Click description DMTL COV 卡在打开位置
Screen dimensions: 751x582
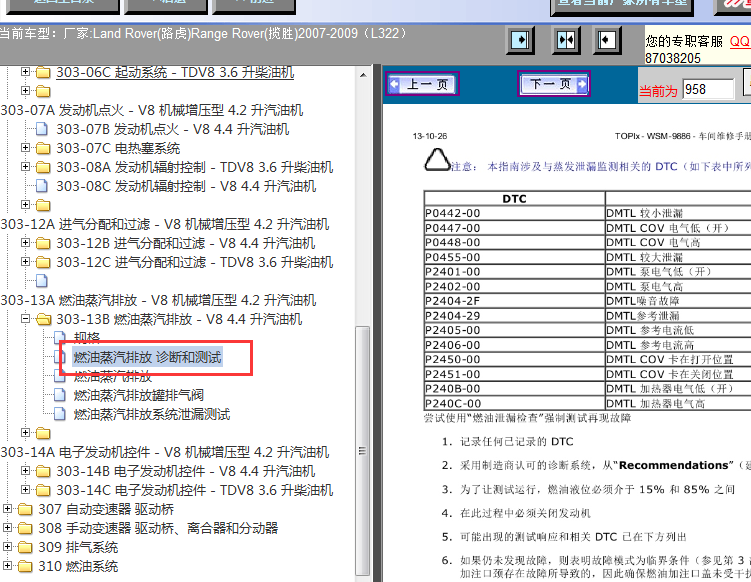click(670, 359)
